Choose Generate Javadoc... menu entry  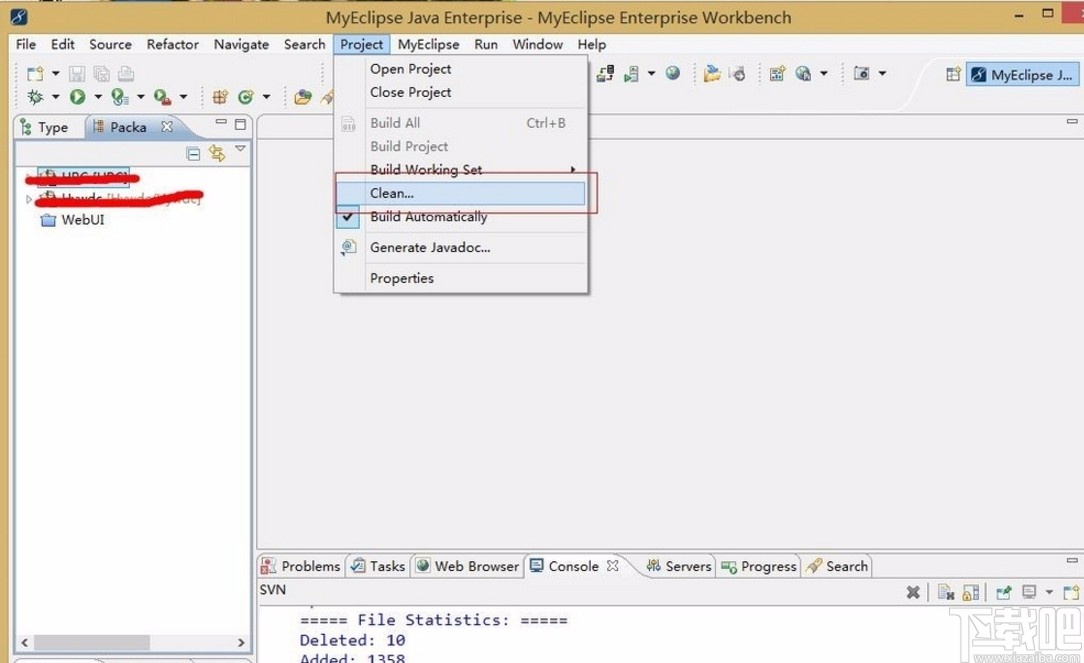click(x=460, y=248)
